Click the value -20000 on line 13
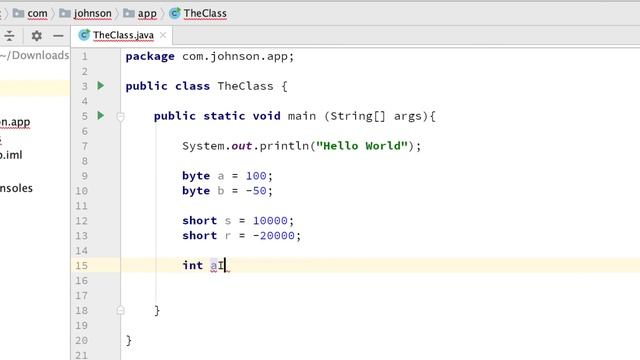Image resolution: width=640 pixels, height=360 pixels. (x=273, y=236)
